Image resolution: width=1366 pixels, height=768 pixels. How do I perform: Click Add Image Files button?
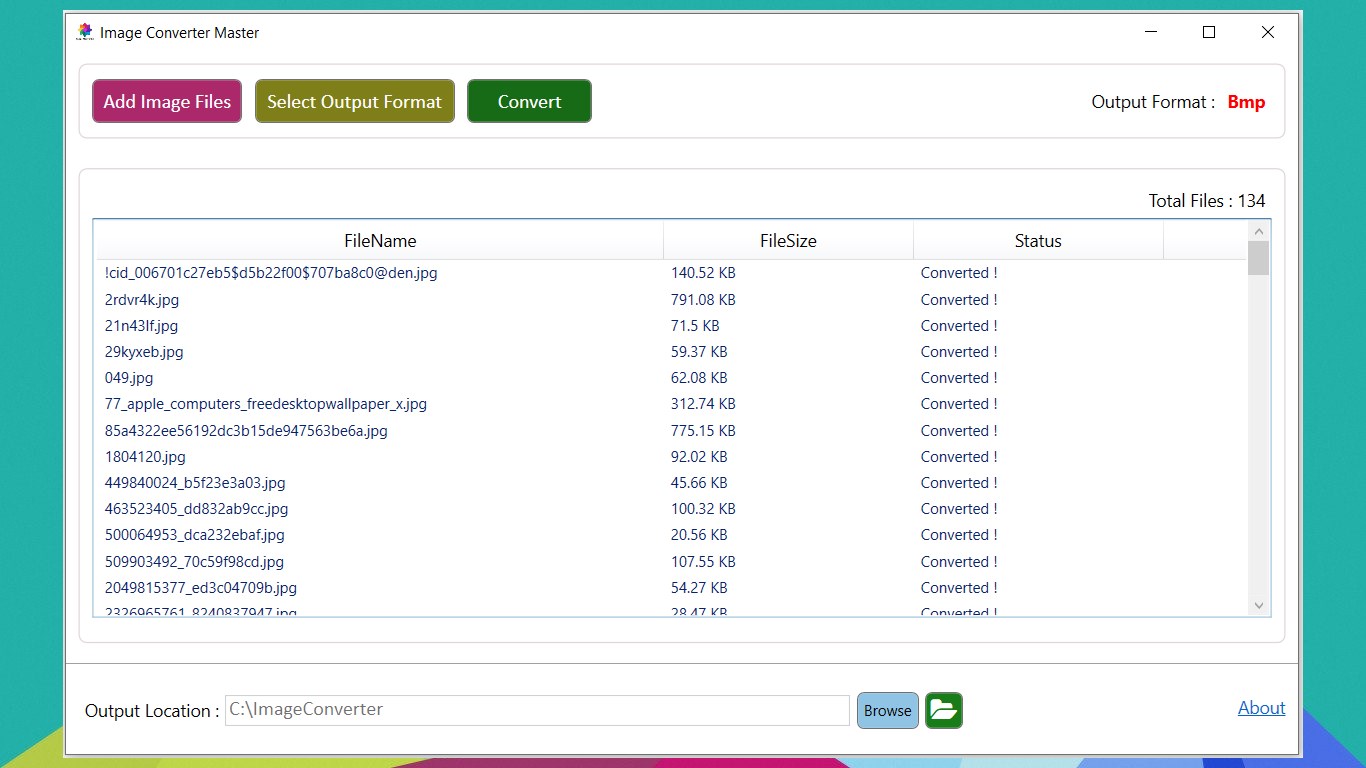tap(167, 101)
